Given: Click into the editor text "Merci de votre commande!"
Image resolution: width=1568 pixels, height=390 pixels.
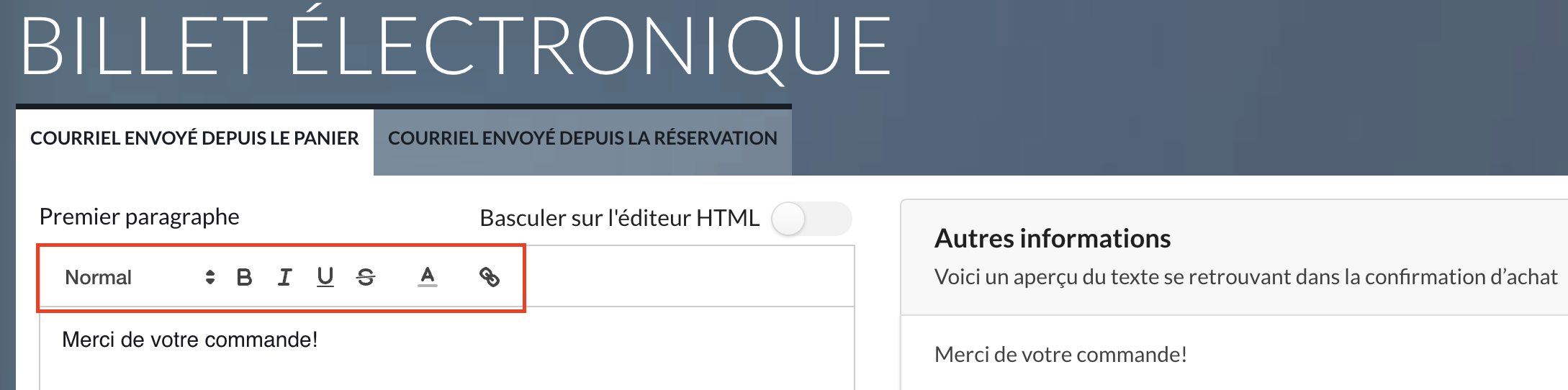Looking at the screenshot, I should point(190,340).
